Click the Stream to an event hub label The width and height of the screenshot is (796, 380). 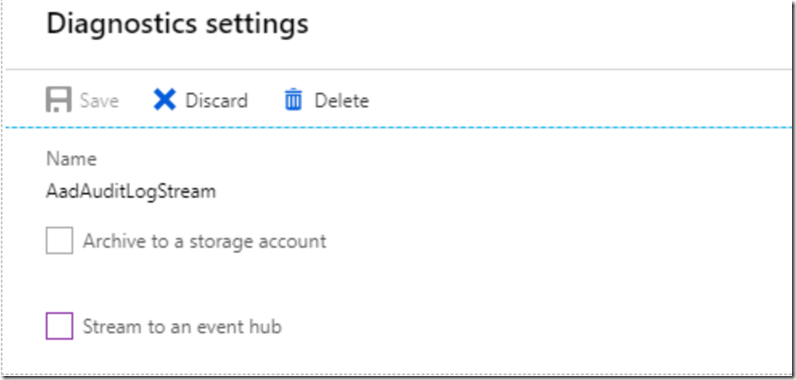click(182, 326)
